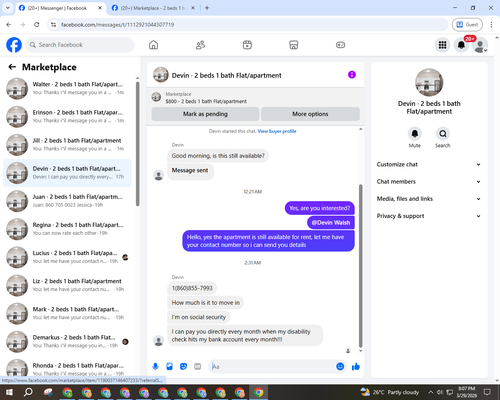
Task: Click the address bar URL
Action: tap(117, 25)
